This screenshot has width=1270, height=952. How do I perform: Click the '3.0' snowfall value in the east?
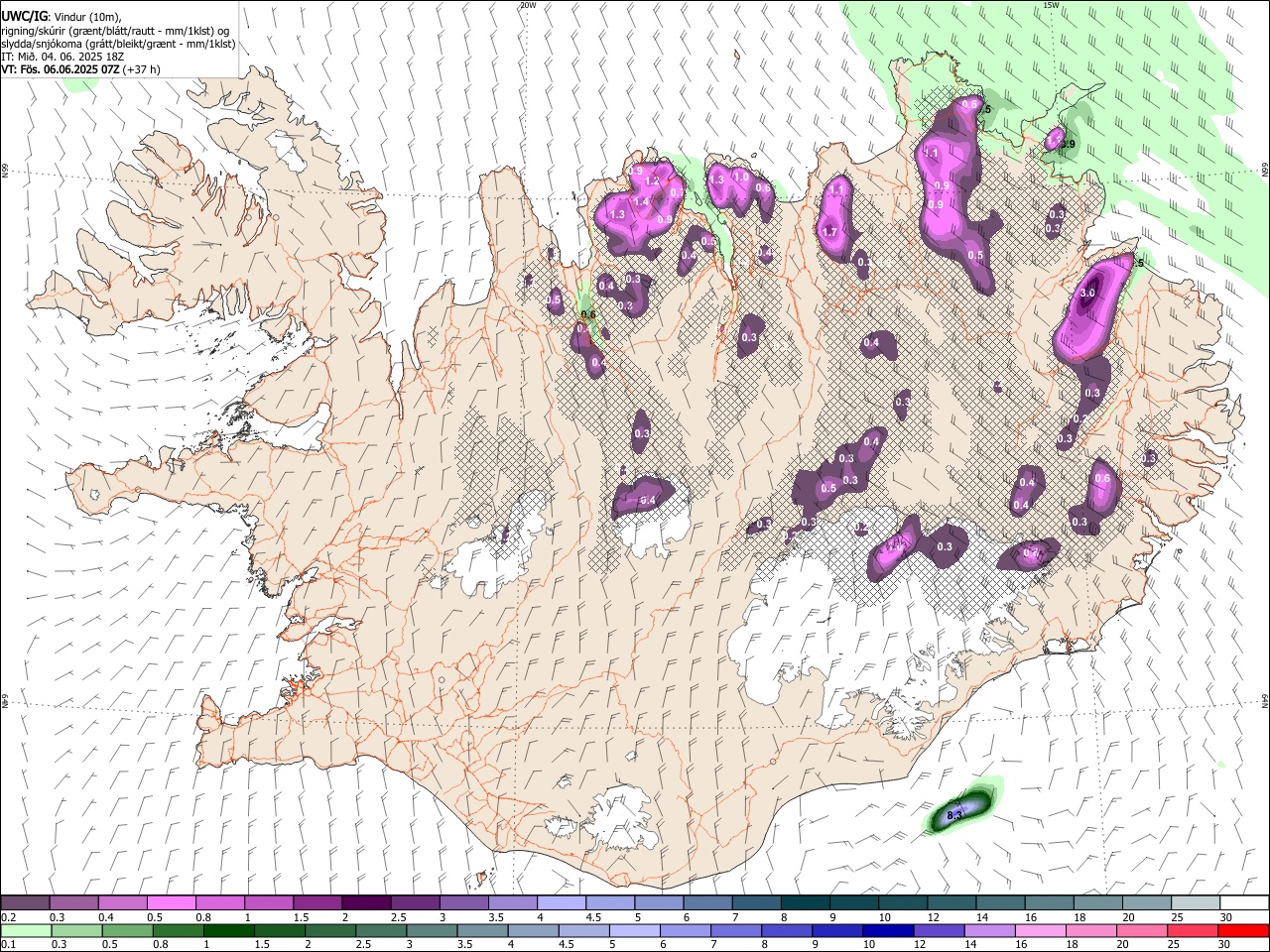(x=1087, y=293)
